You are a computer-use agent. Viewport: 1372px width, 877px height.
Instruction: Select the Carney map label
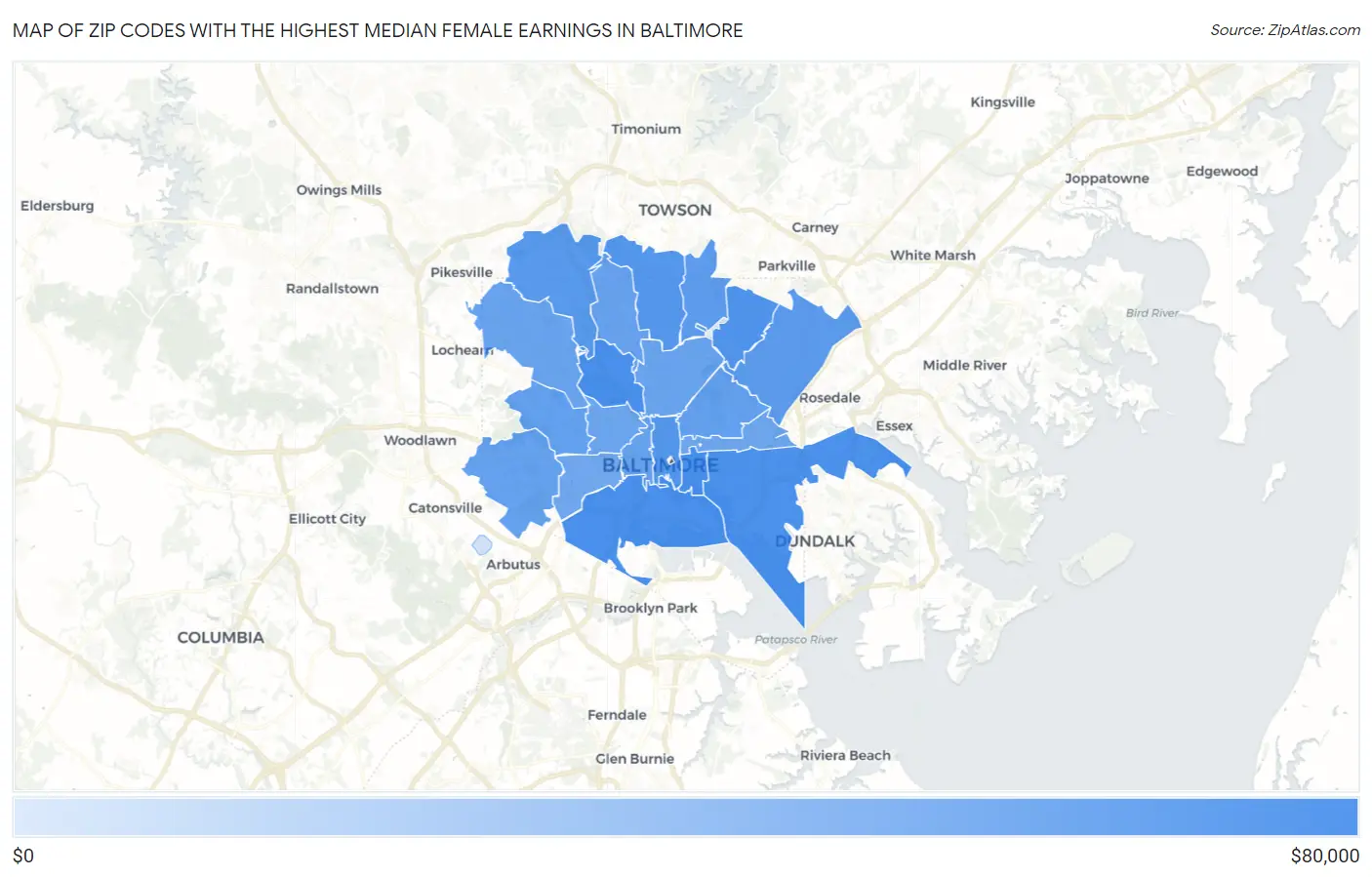tap(815, 227)
